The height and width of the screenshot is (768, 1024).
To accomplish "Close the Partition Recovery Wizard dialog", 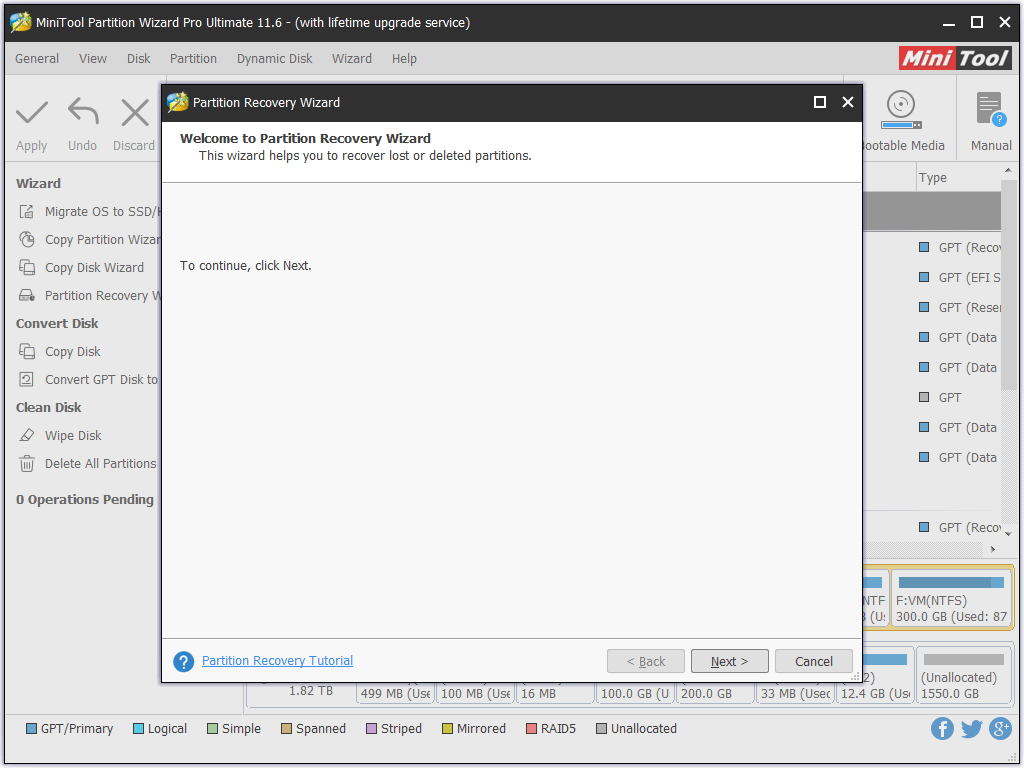I will coord(848,102).
